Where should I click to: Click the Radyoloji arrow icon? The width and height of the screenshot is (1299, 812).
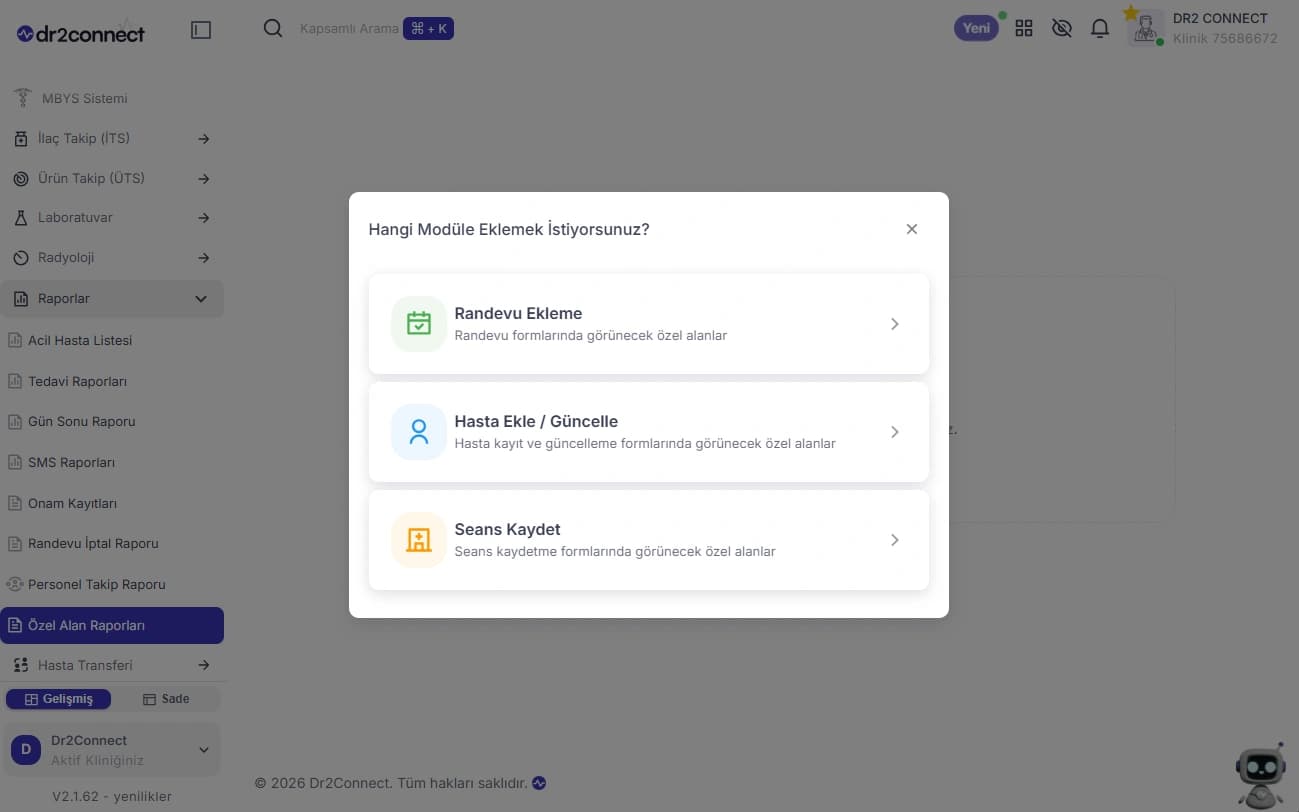coord(204,258)
